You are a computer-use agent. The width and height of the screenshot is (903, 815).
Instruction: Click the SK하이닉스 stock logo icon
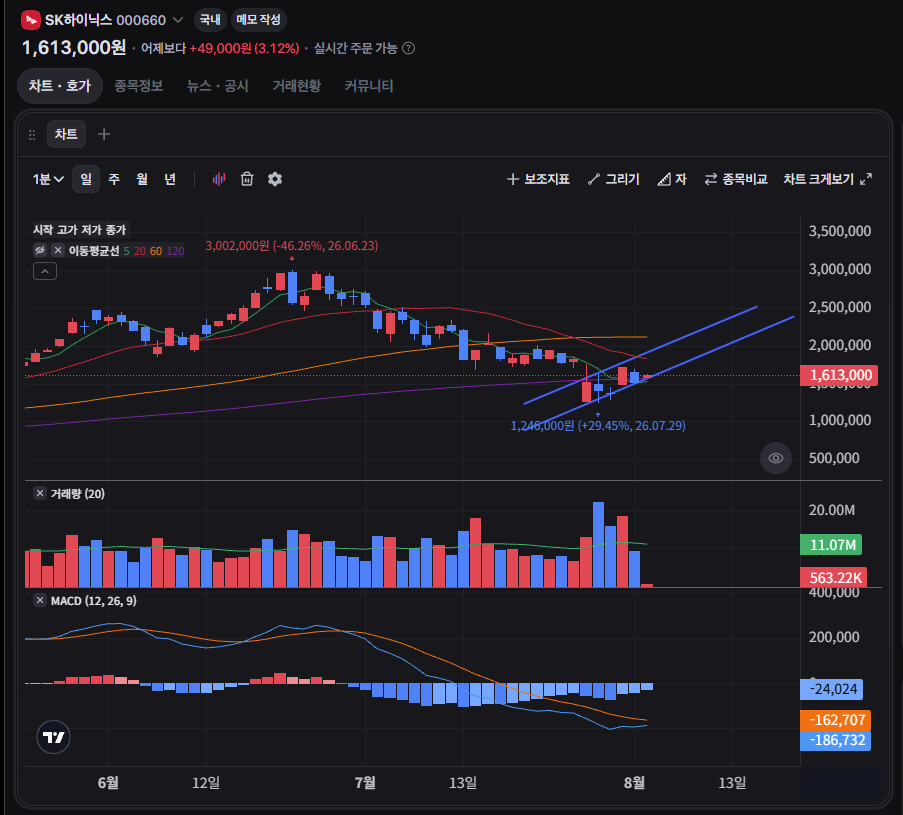tap(31, 20)
